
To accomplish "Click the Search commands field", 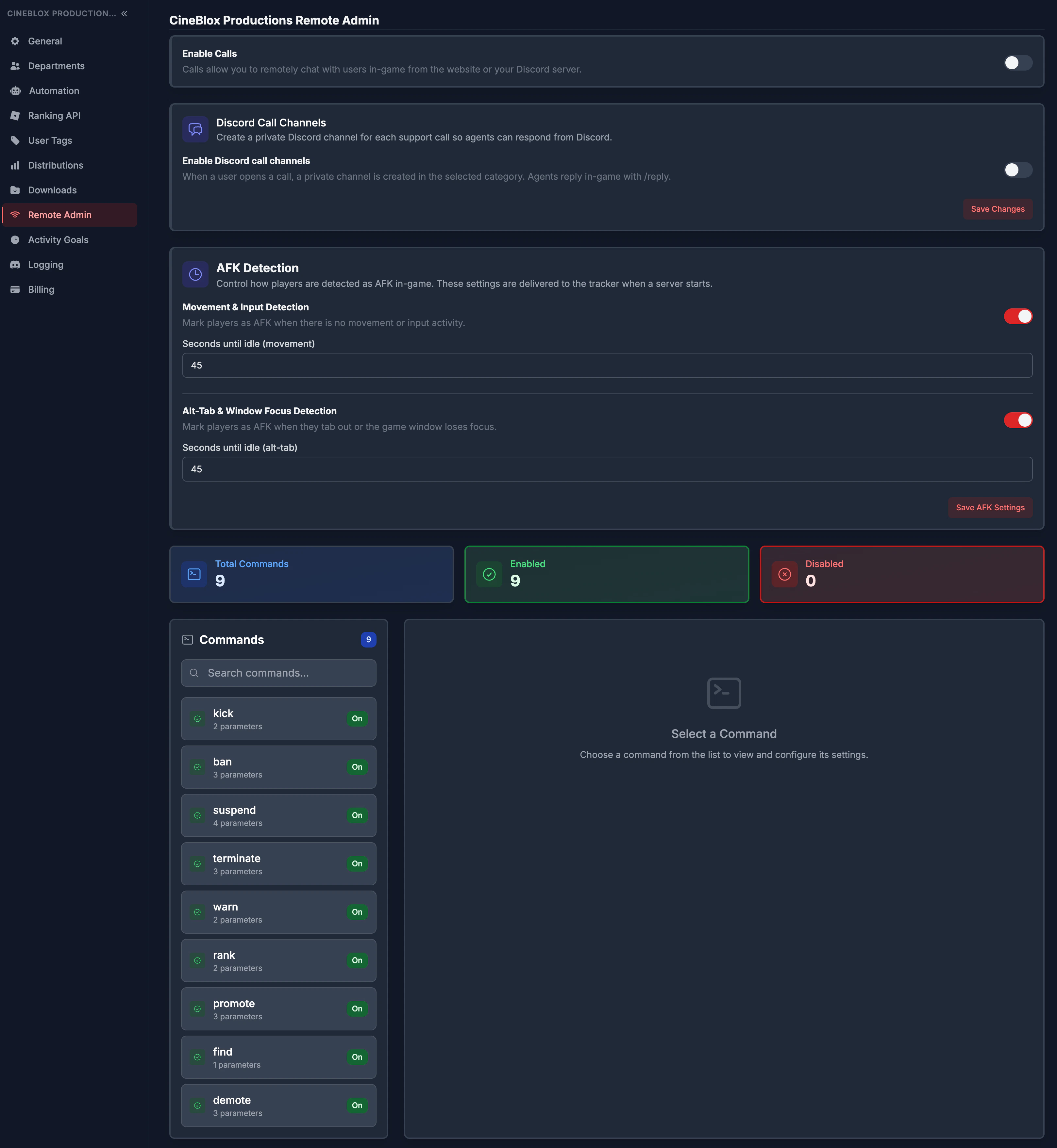I will (x=278, y=673).
